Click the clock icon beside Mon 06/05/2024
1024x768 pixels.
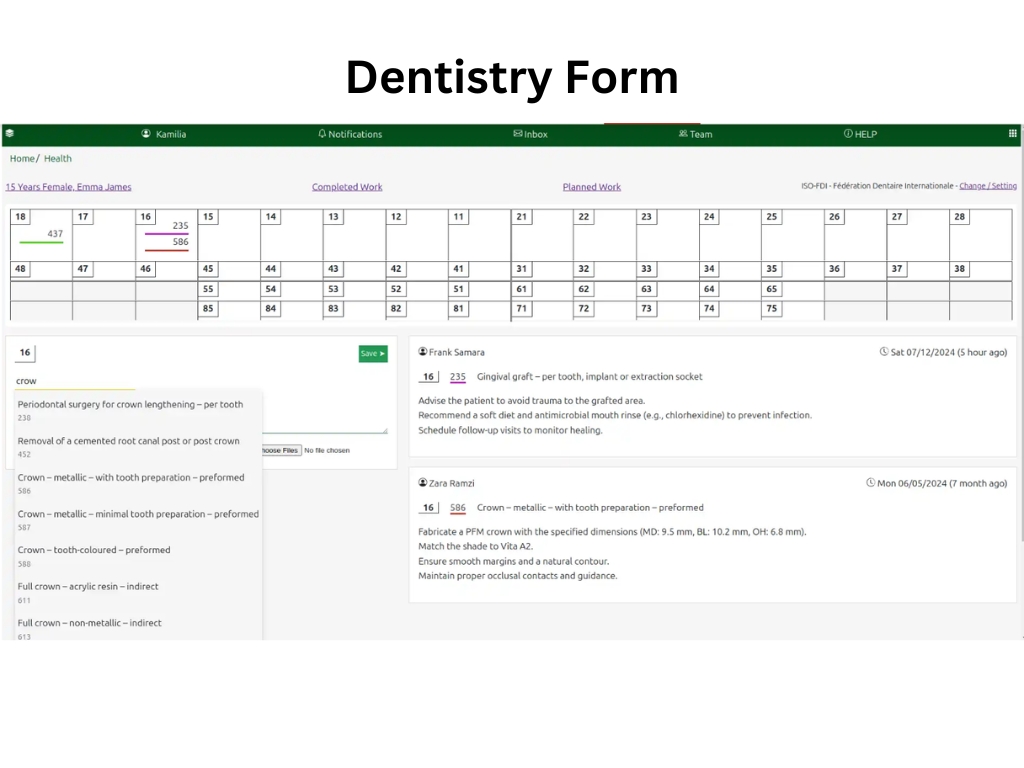pyautogui.click(x=870, y=483)
